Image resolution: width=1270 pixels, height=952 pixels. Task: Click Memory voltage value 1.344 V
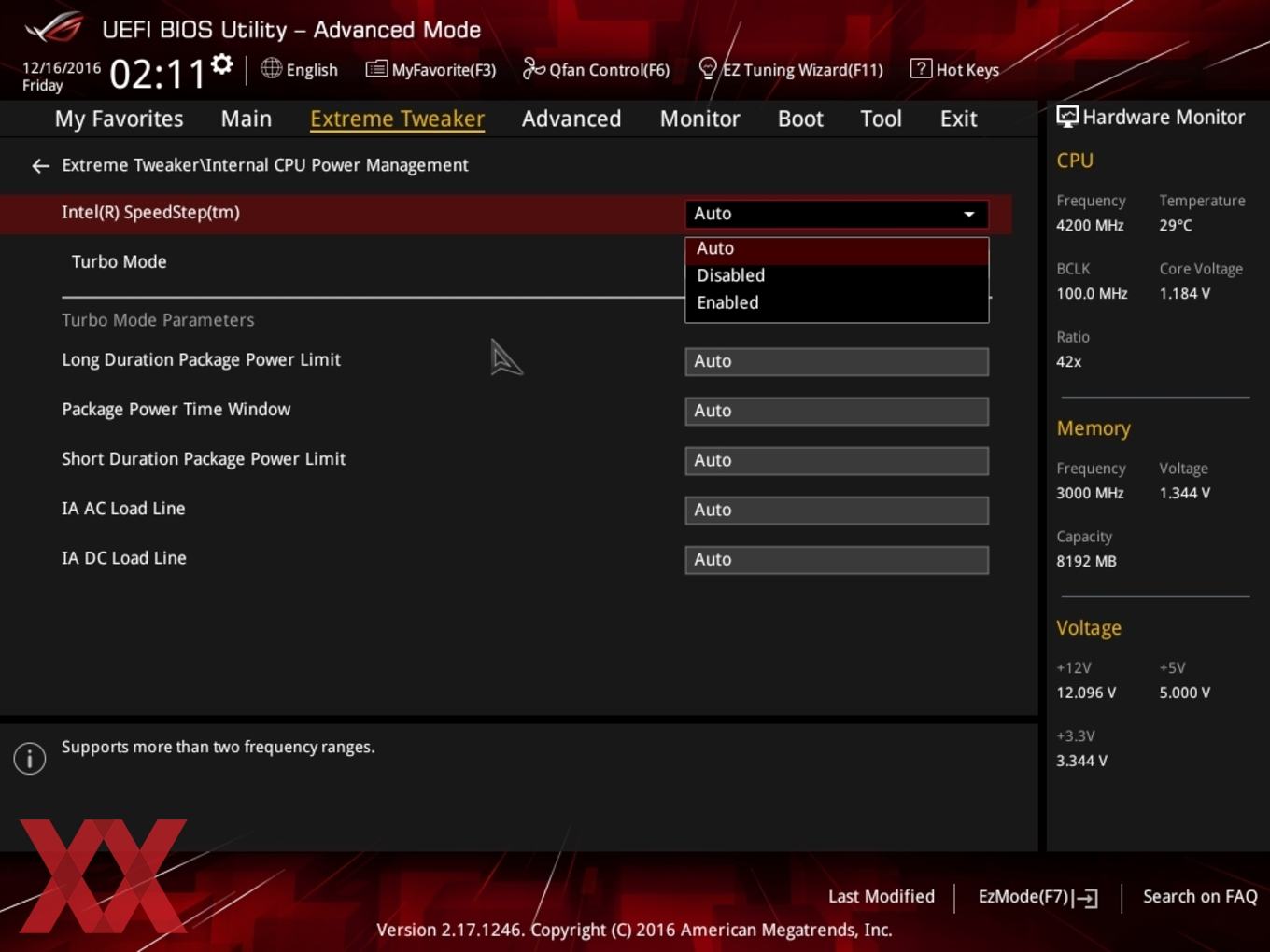[1184, 494]
